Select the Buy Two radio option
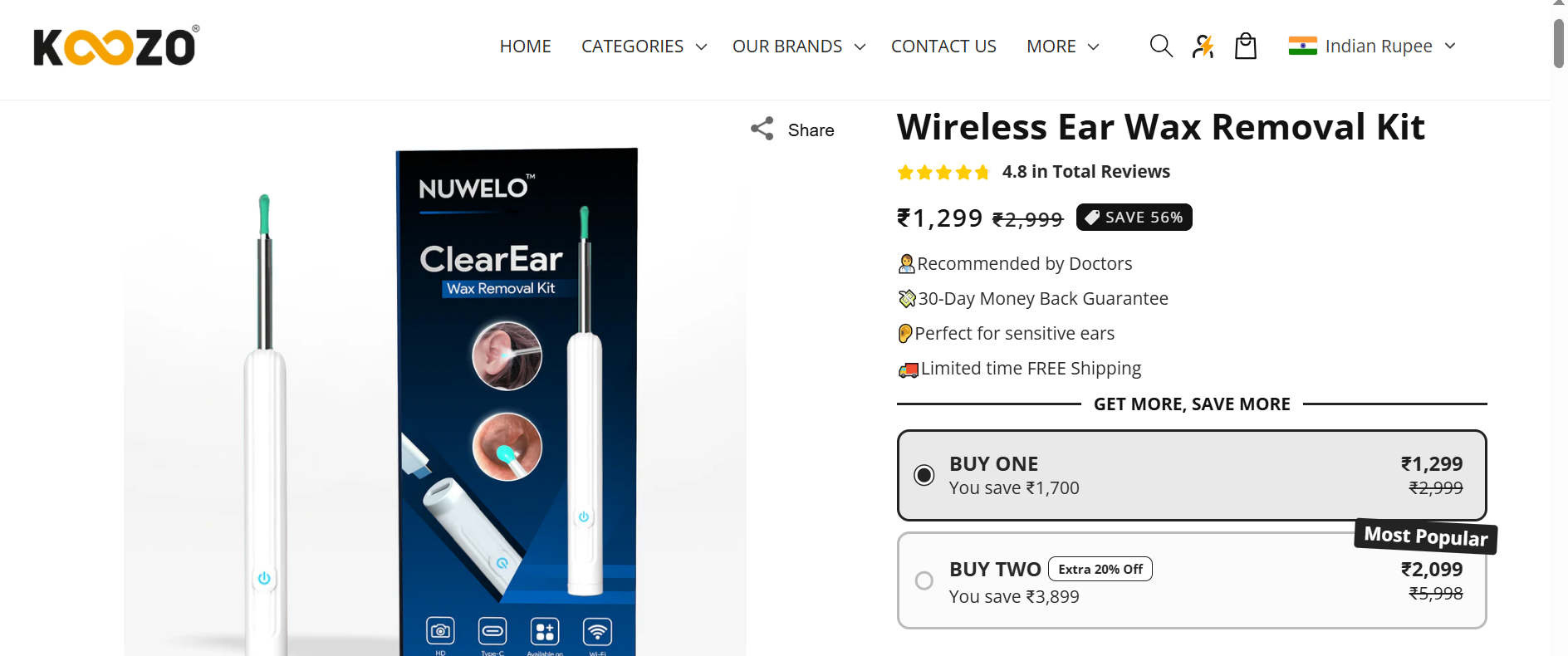1568x656 pixels. [x=924, y=580]
